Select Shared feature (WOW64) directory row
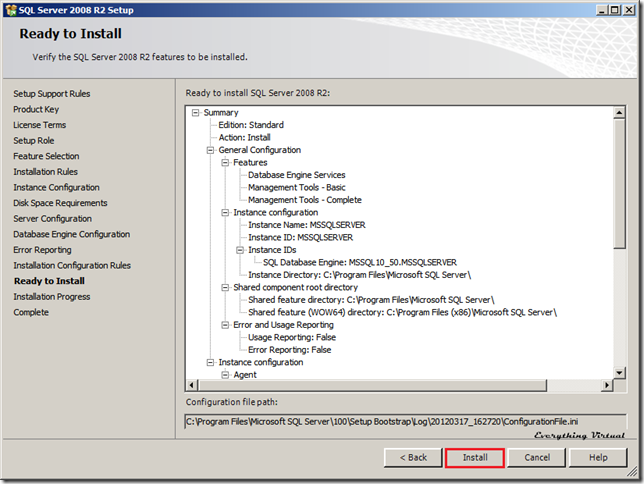Image resolution: width=644 pixels, height=484 pixels. coord(402,312)
